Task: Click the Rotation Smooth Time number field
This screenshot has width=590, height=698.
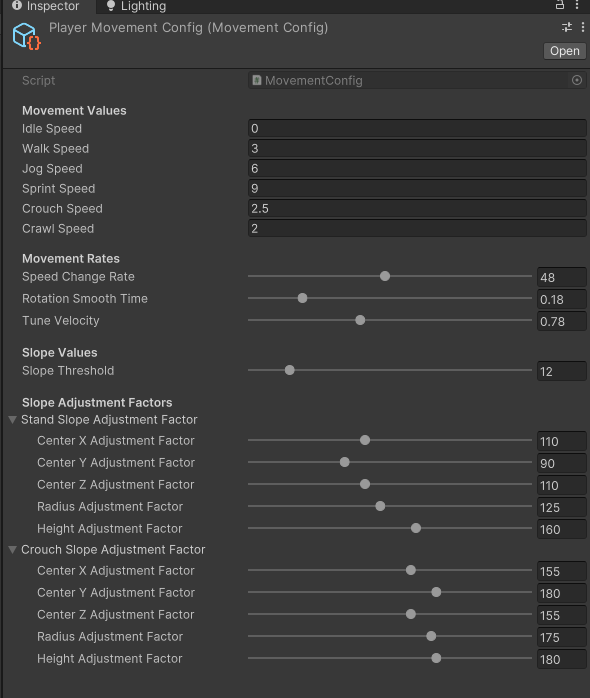Action: pos(561,300)
